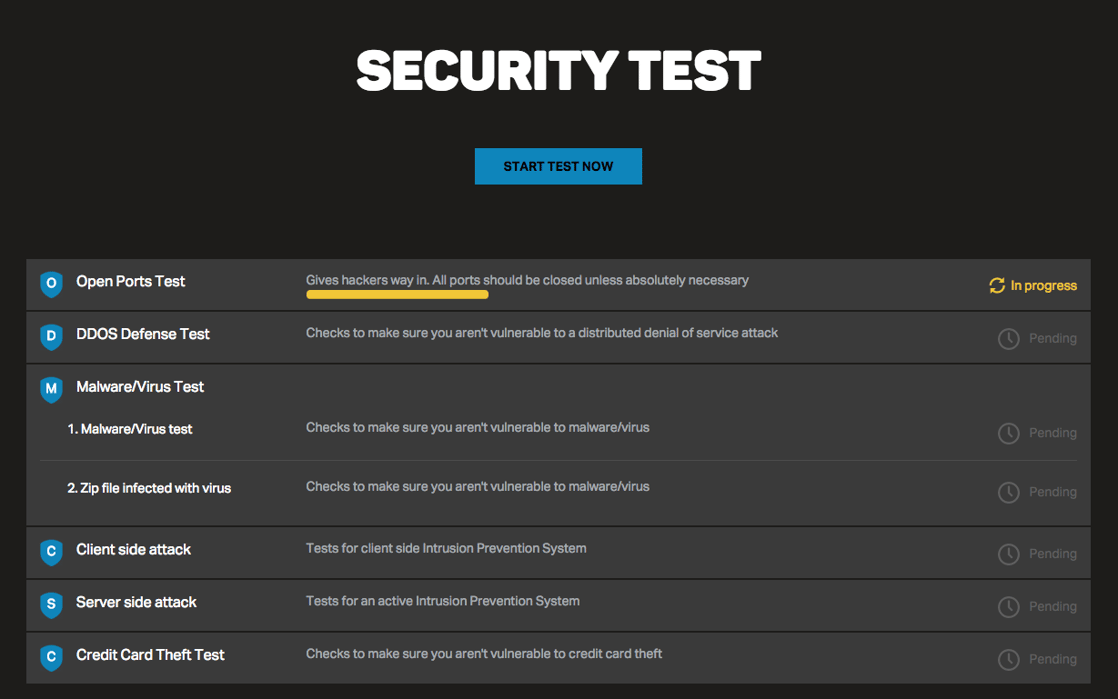Click the In progress refresh icon
The image size is (1118, 699).
(x=997, y=286)
